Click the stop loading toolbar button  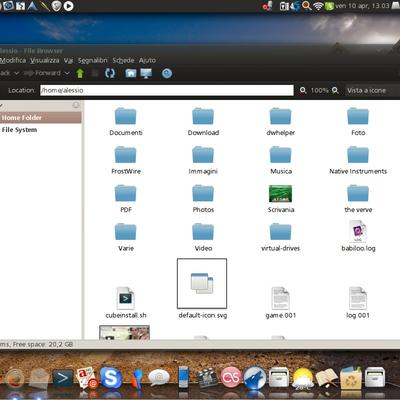95,73
